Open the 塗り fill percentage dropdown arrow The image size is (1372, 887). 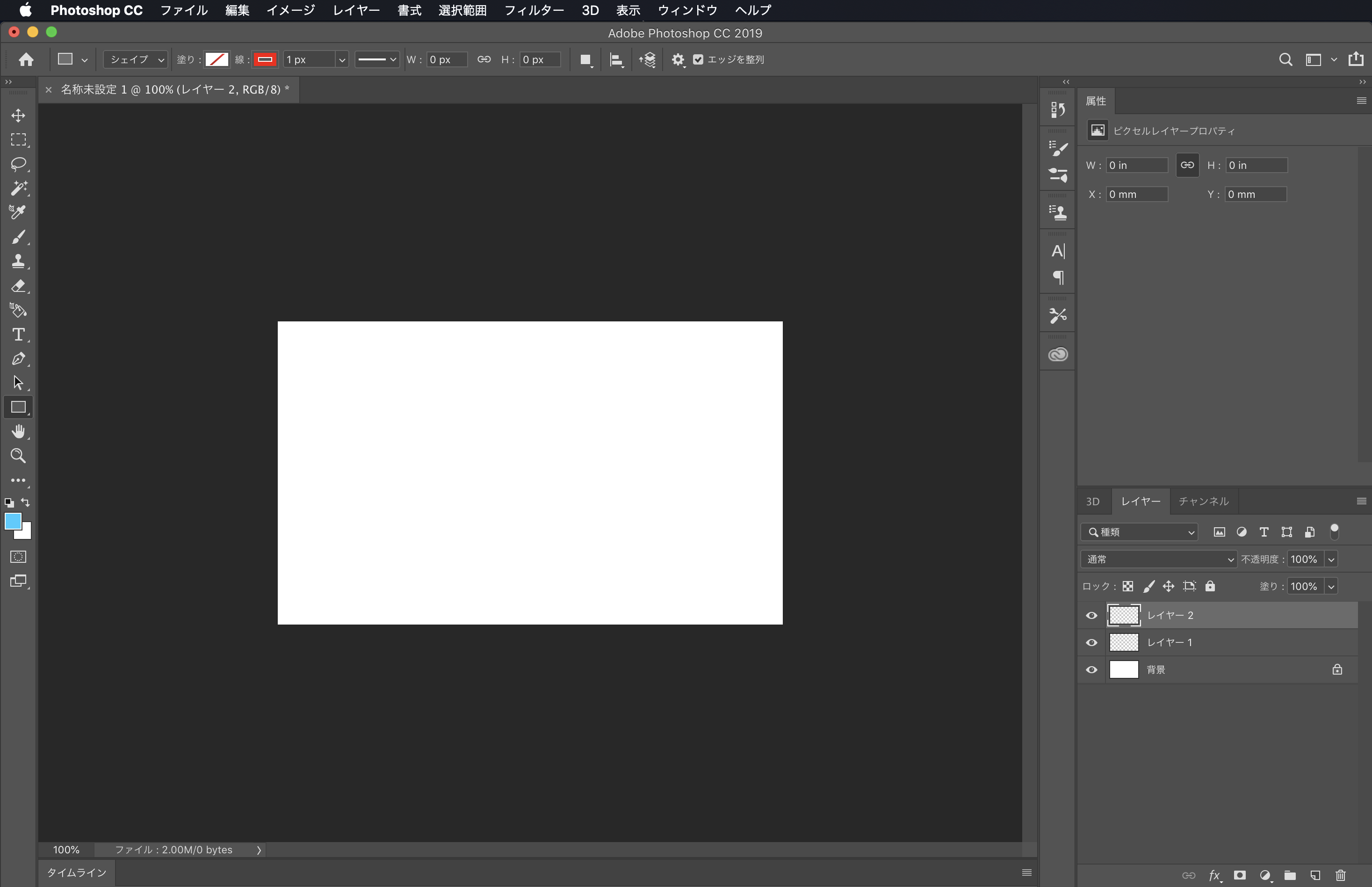coord(1330,586)
